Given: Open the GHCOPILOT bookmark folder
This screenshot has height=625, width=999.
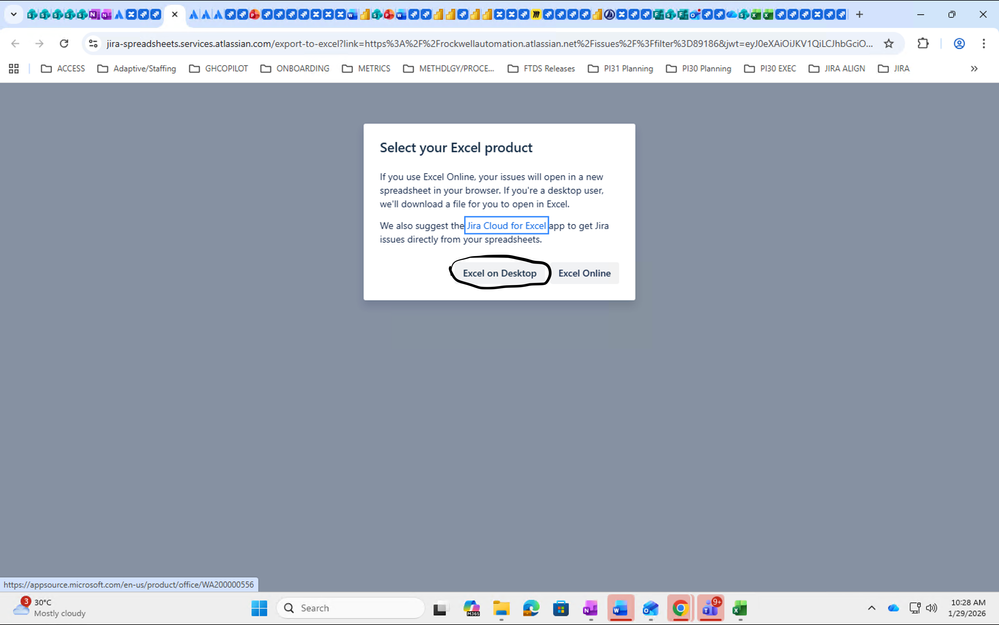Looking at the screenshot, I should (x=219, y=68).
